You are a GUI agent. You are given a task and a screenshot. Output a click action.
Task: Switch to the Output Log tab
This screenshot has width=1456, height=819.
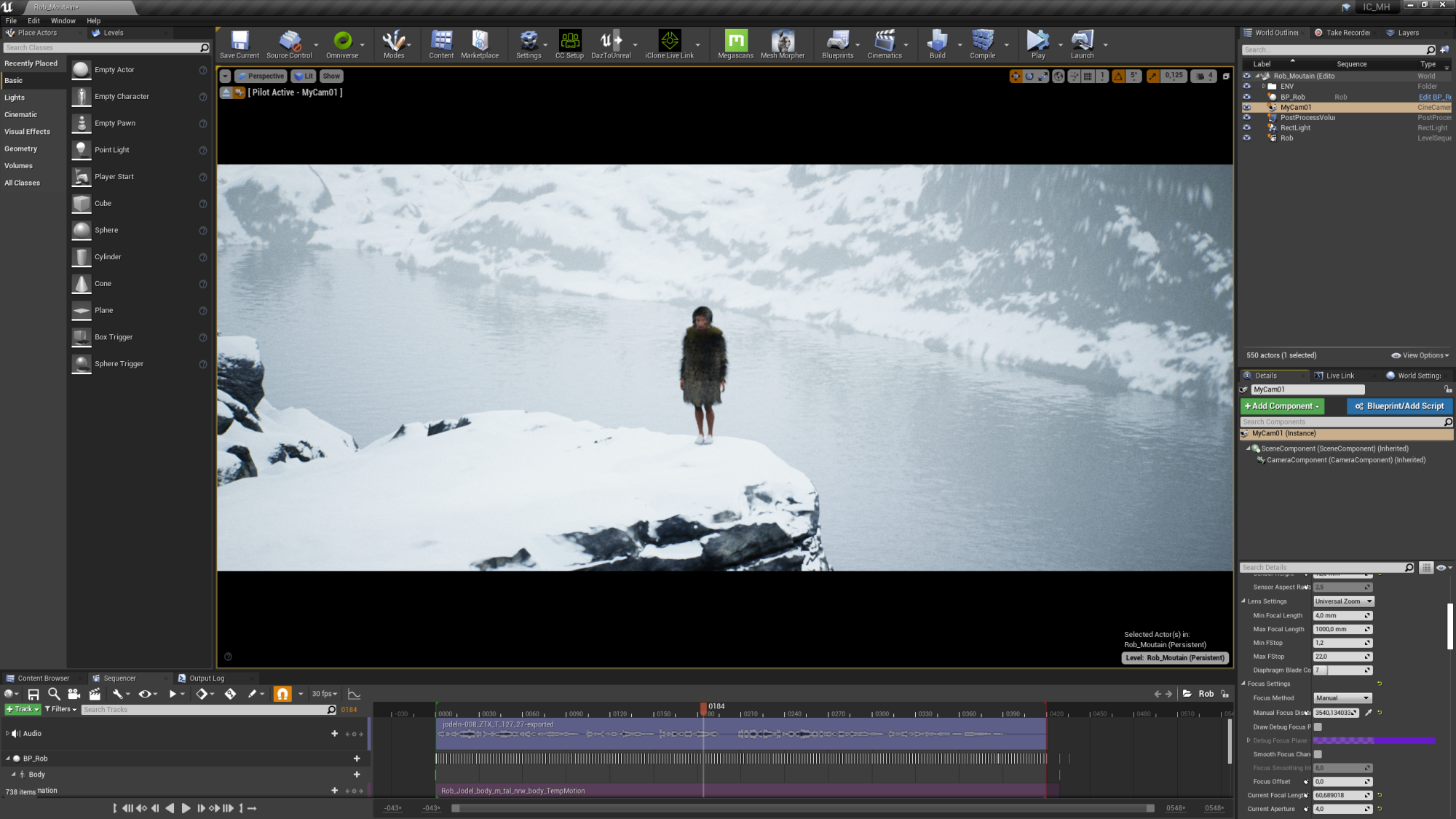(x=206, y=678)
